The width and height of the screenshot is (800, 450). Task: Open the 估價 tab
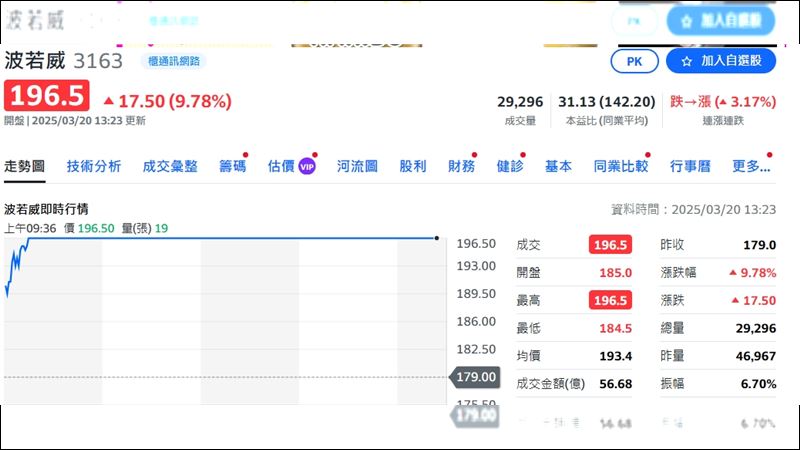point(281,166)
